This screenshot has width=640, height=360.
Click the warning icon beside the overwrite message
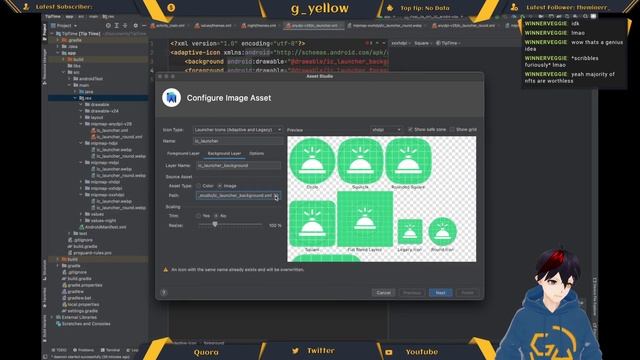(166, 270)
